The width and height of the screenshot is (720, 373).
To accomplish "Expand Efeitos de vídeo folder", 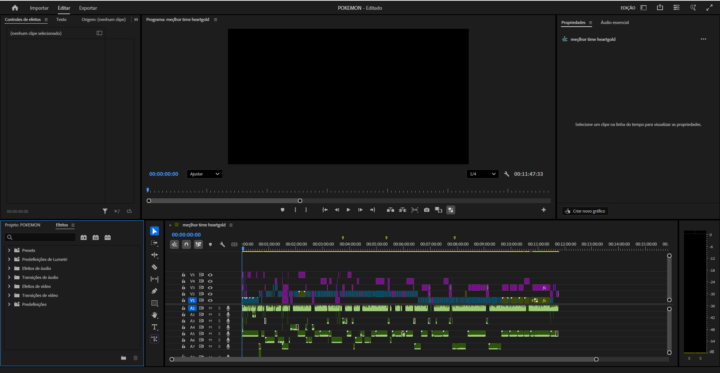I will (x=9, y=286).
